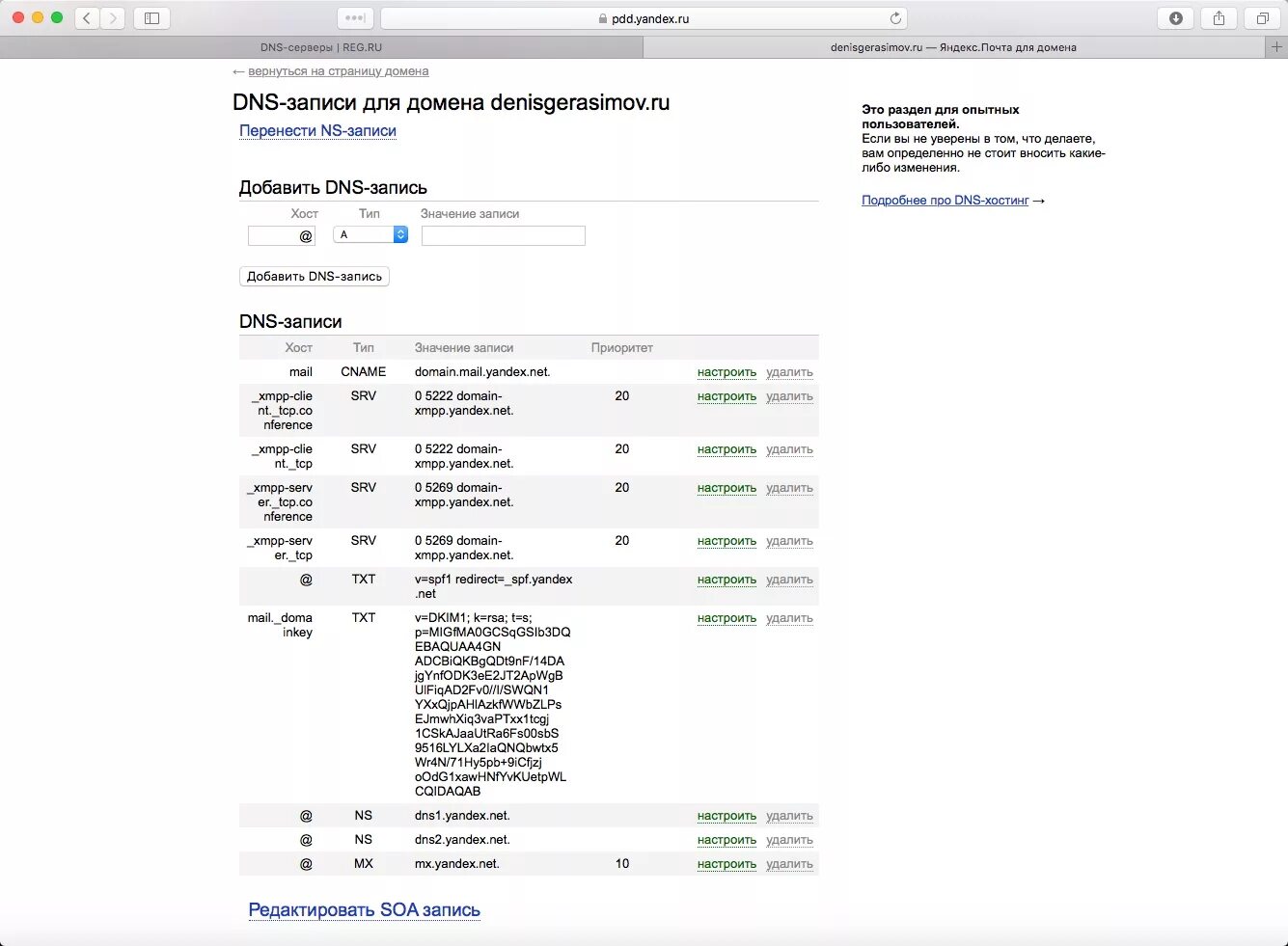Go back with Safari's back arrow
Viewport: 1288px width, 946px height.
87,17
